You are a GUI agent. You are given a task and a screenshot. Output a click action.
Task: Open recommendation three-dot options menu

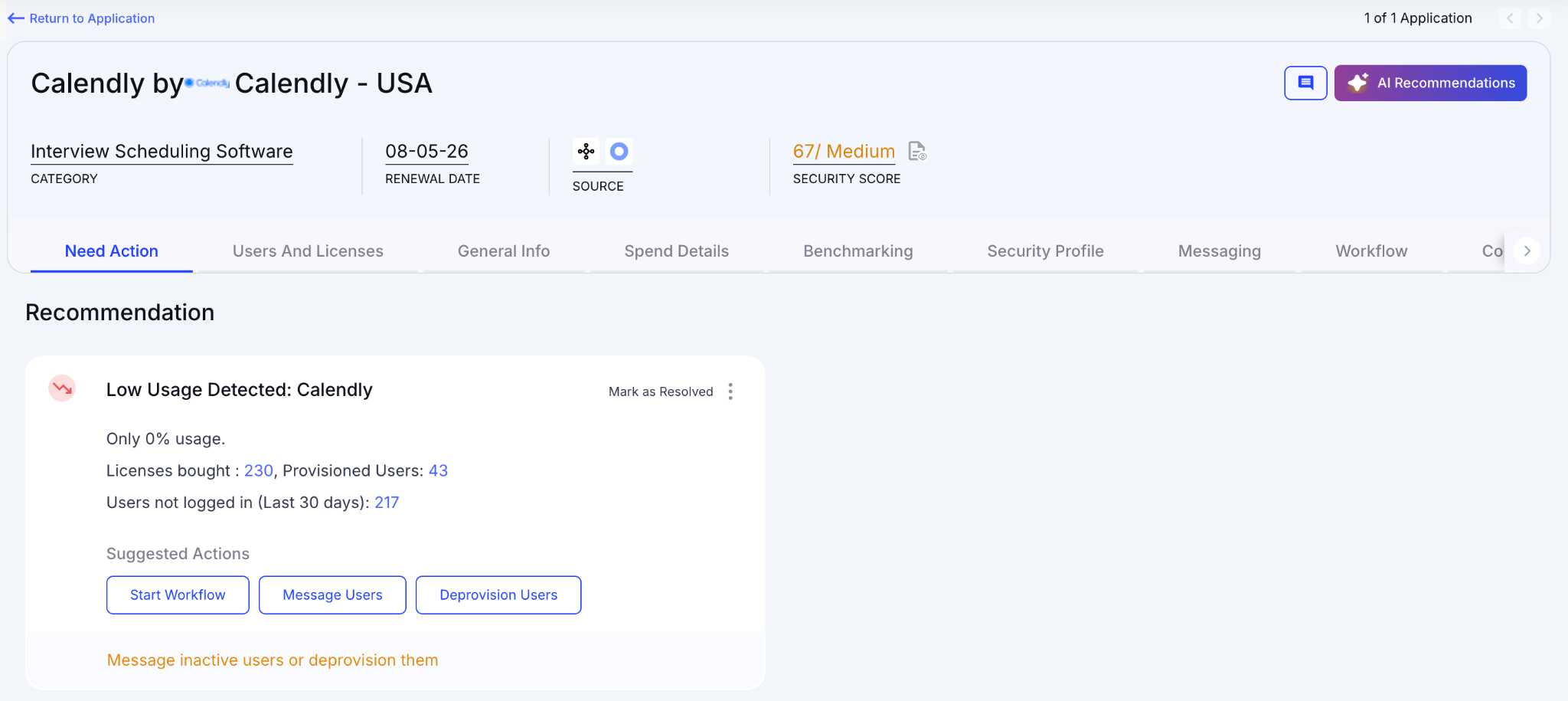coord(730,391)
